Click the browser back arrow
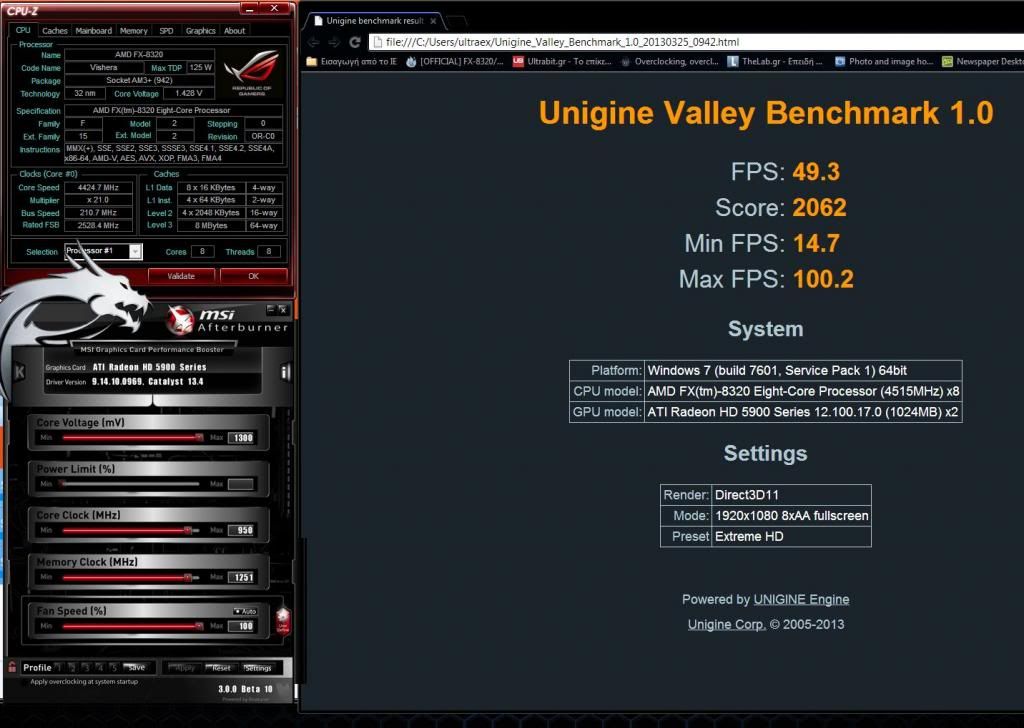 [x=315, y=42]
